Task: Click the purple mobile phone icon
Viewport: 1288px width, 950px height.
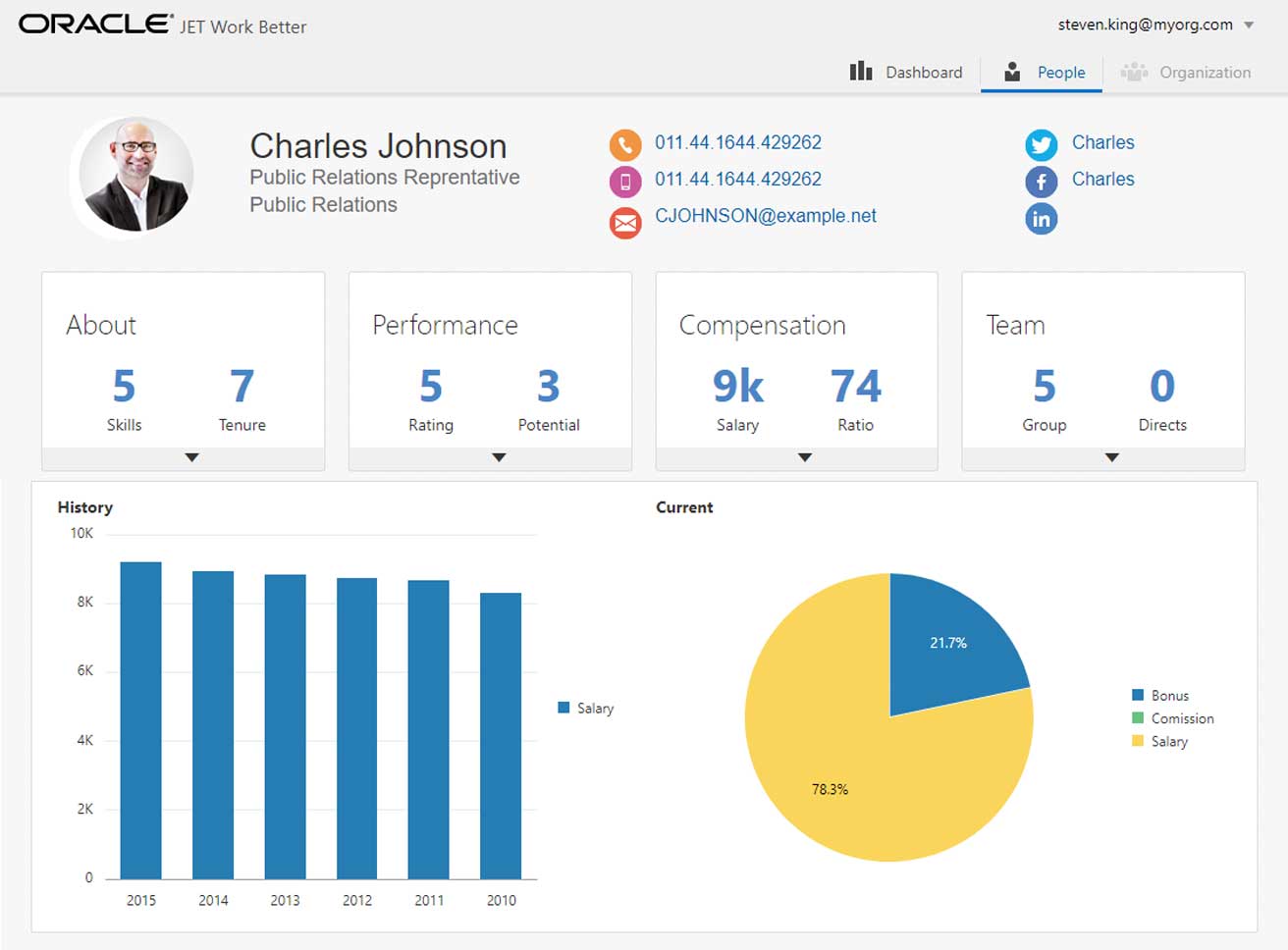Action: (x=625, y=182)
